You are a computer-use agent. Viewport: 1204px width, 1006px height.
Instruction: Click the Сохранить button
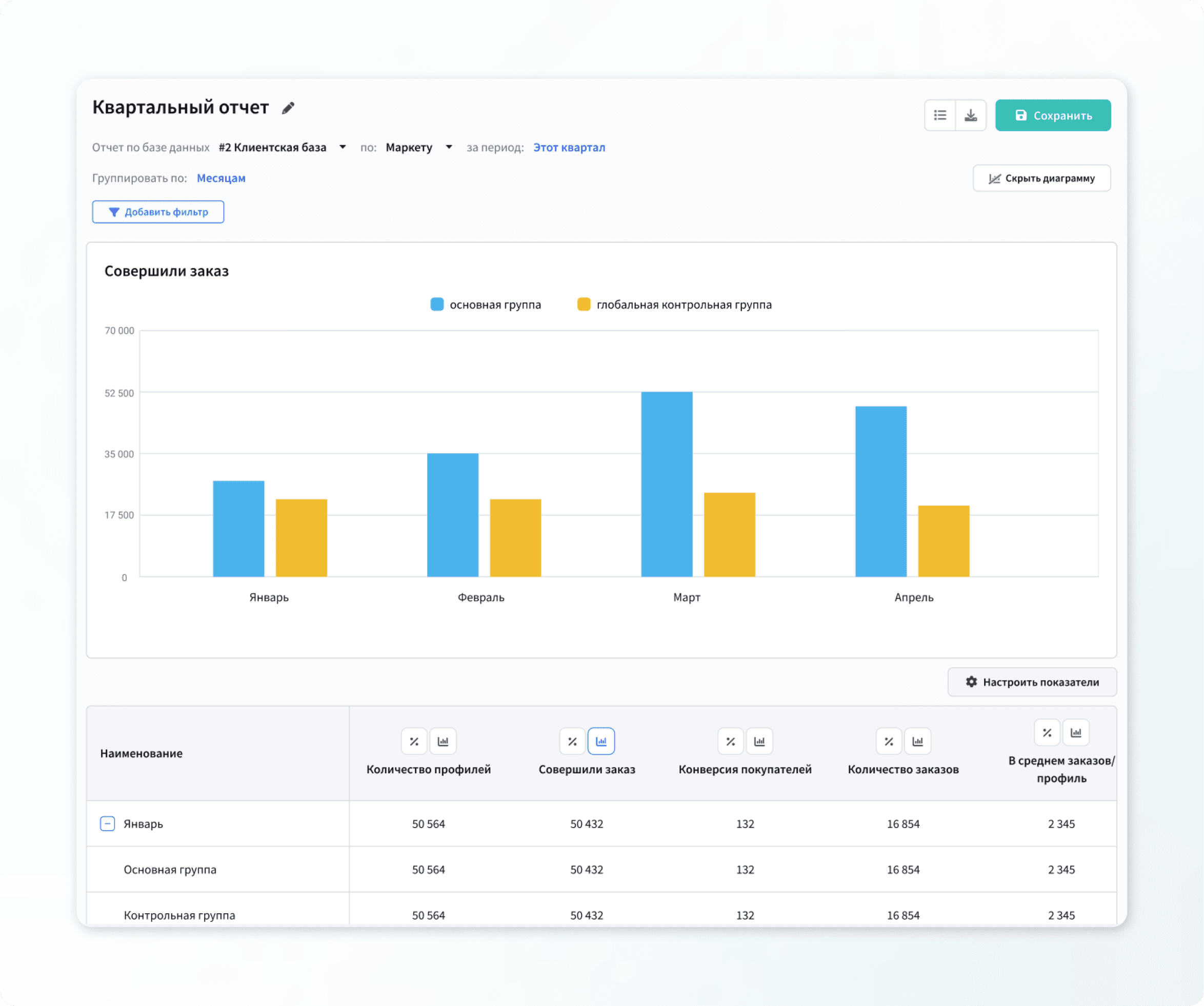1053,115
